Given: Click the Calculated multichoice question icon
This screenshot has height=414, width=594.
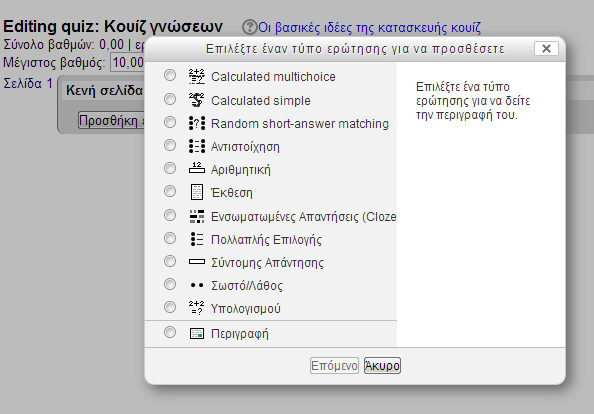Looking at the screenshot, I should [197, 77].
